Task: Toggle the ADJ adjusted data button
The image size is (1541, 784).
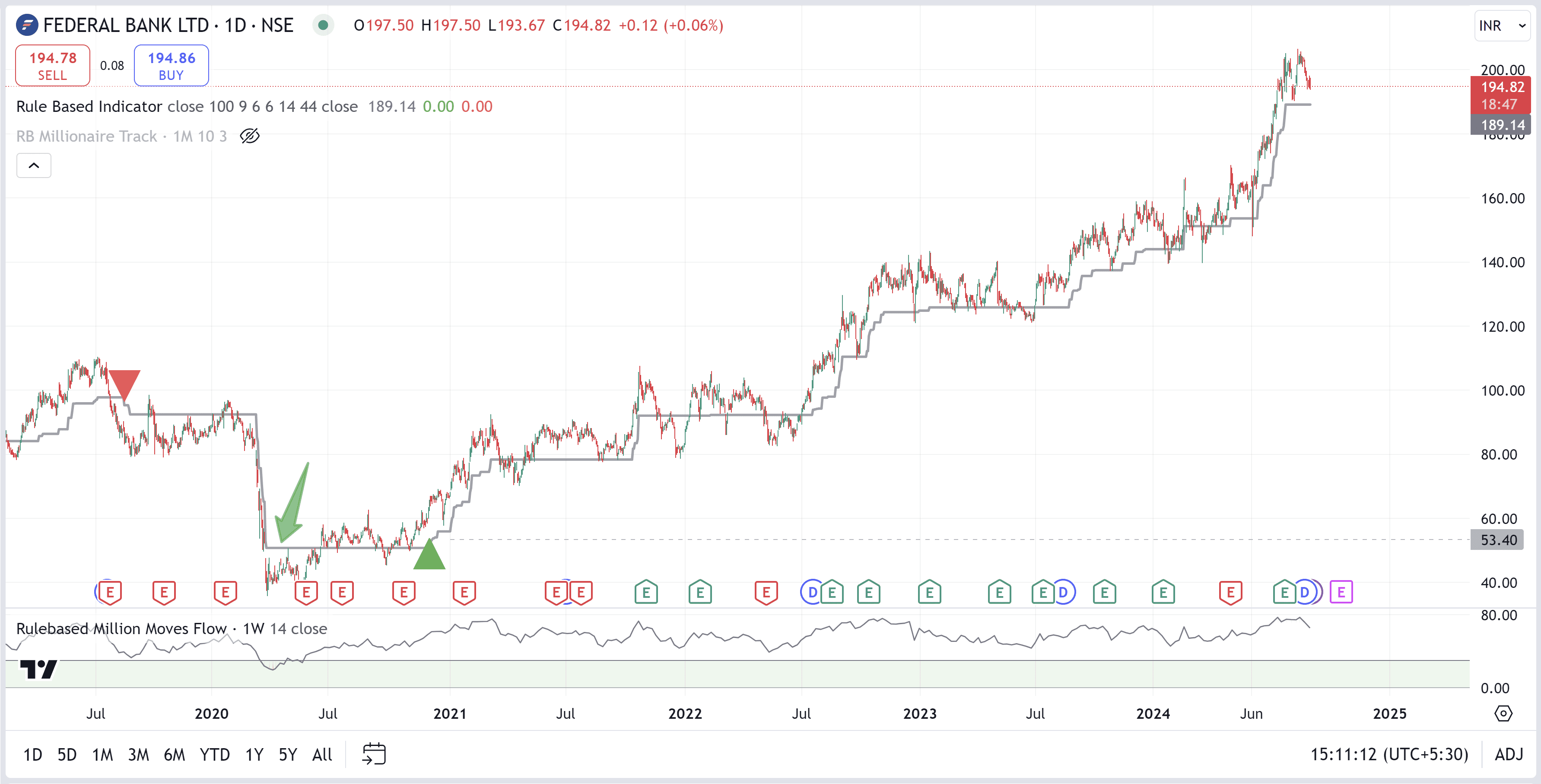Action: (1509, 754)
